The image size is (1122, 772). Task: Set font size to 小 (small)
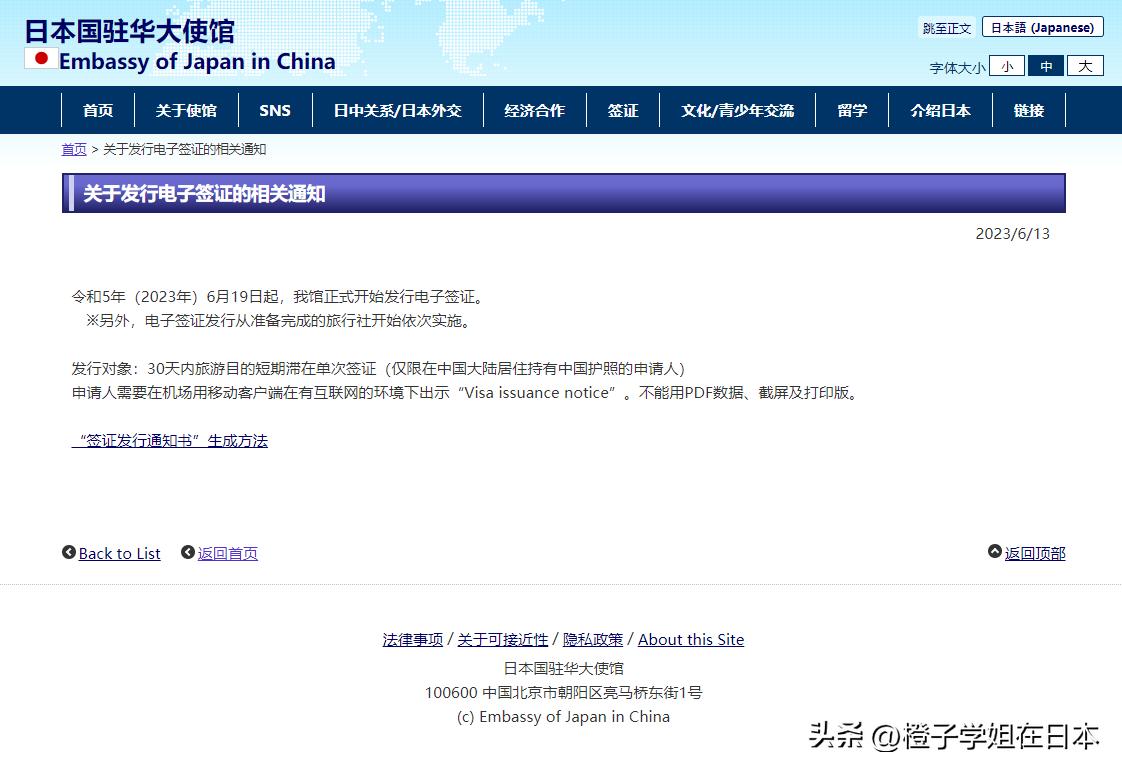pos(1007,67)
